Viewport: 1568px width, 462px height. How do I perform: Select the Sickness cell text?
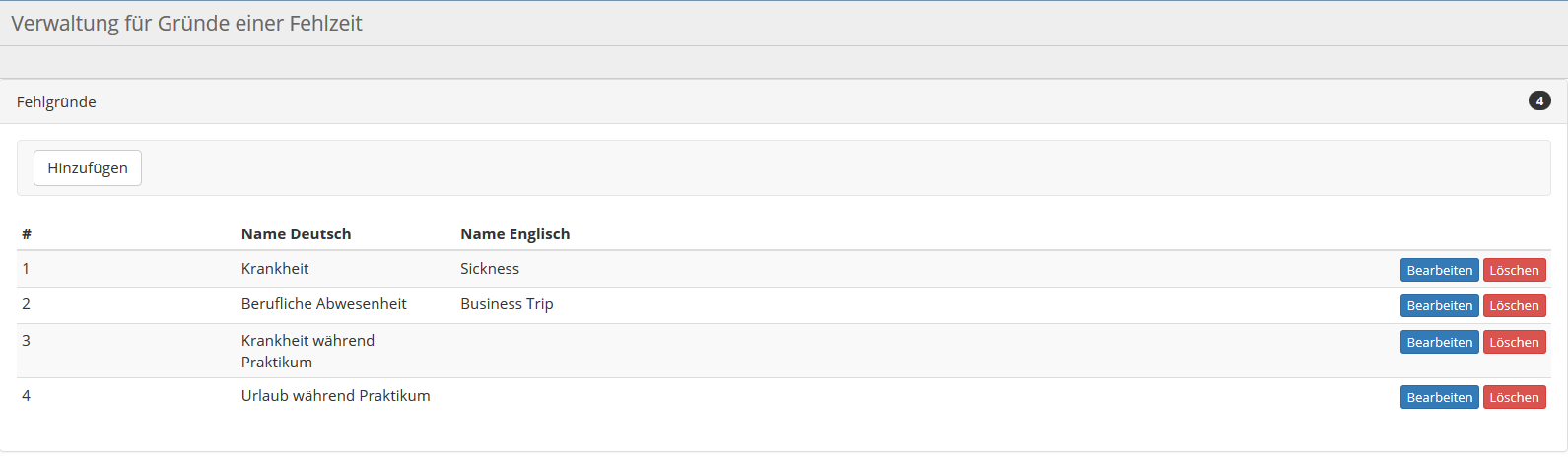pyautogui.click(x=490, y=269)
